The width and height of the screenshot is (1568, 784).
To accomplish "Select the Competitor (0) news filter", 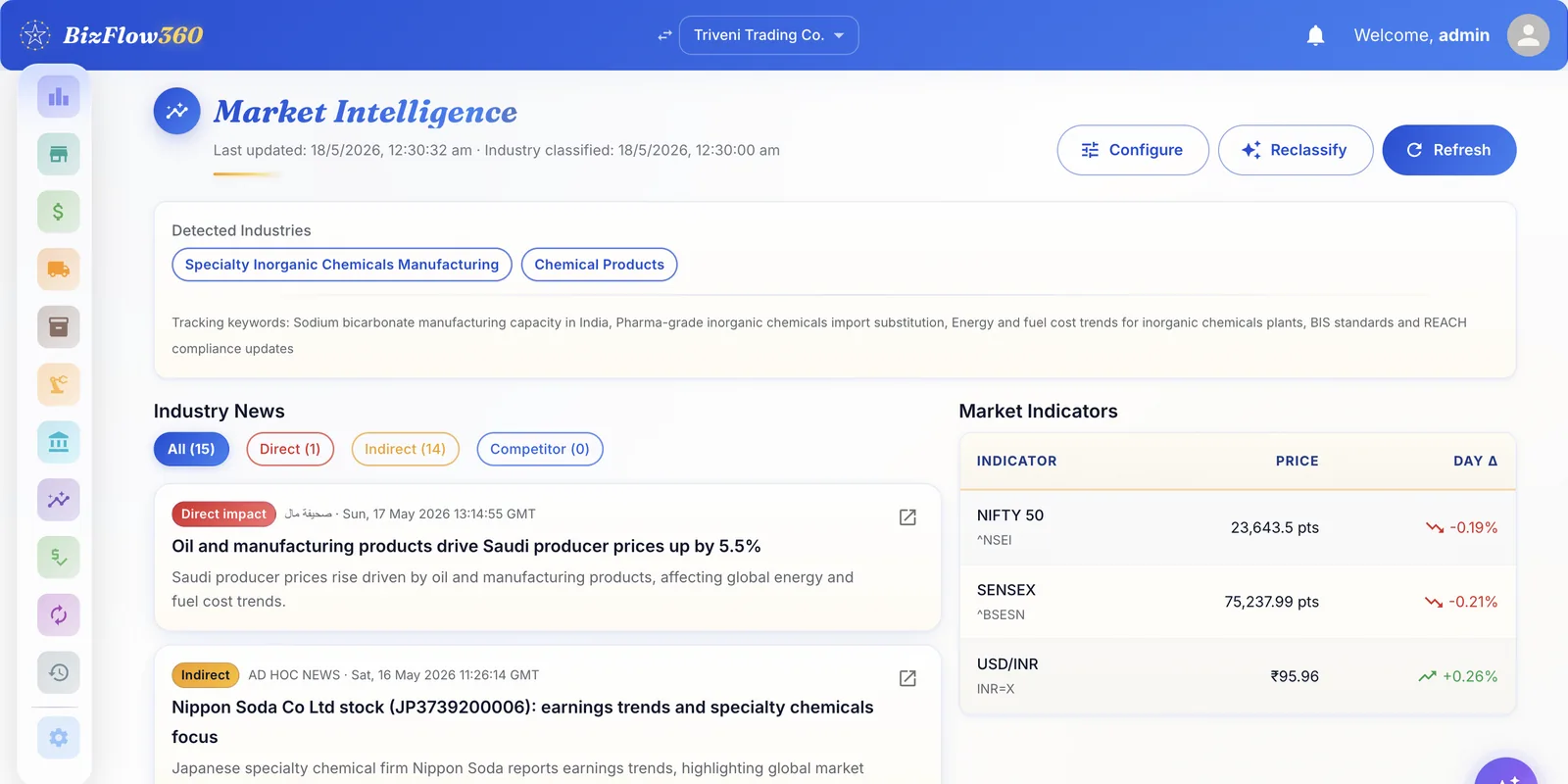I will 540,449.
